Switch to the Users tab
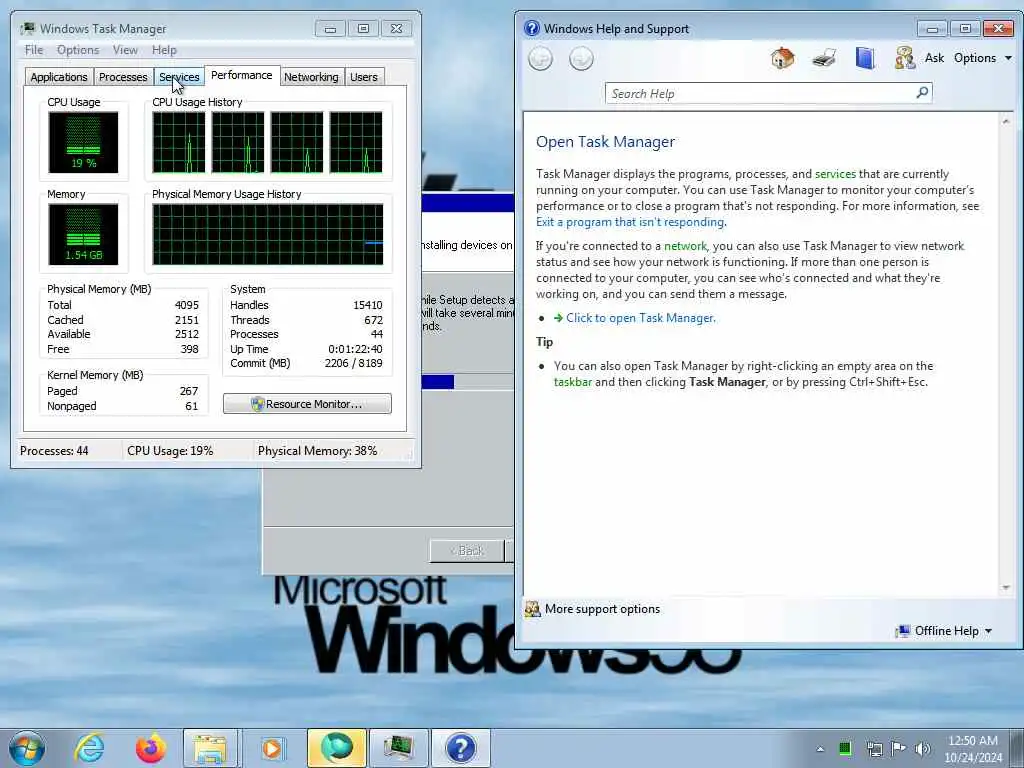This screenshot has height=768, width=1024. (x=364, y=77)
